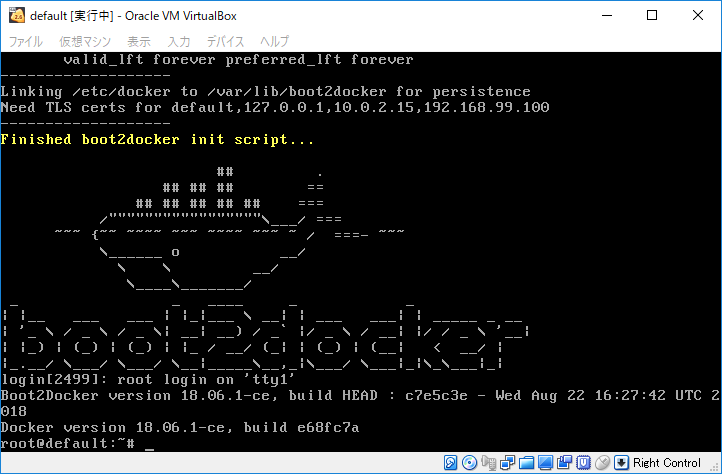The width and height of the screenshot is (722, 474).
Task: Click the shared folders status icon
Action: coord(526,463)
